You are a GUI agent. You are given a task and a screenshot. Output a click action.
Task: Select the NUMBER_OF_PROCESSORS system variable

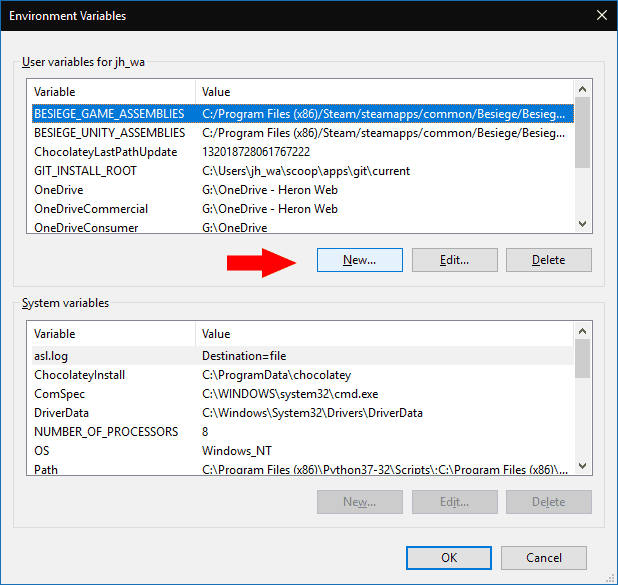click(303, 432)
